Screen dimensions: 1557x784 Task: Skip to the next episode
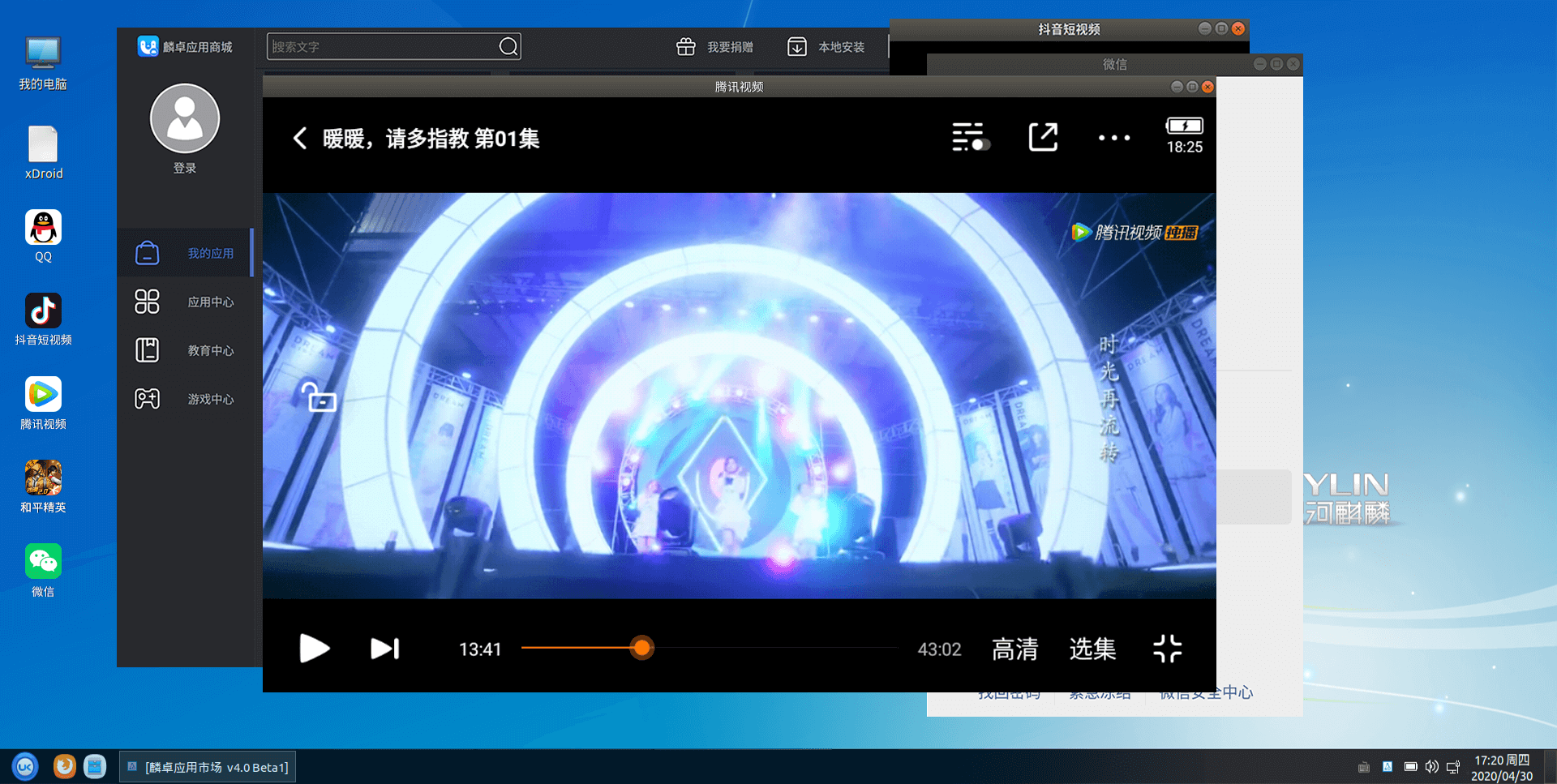385,649
